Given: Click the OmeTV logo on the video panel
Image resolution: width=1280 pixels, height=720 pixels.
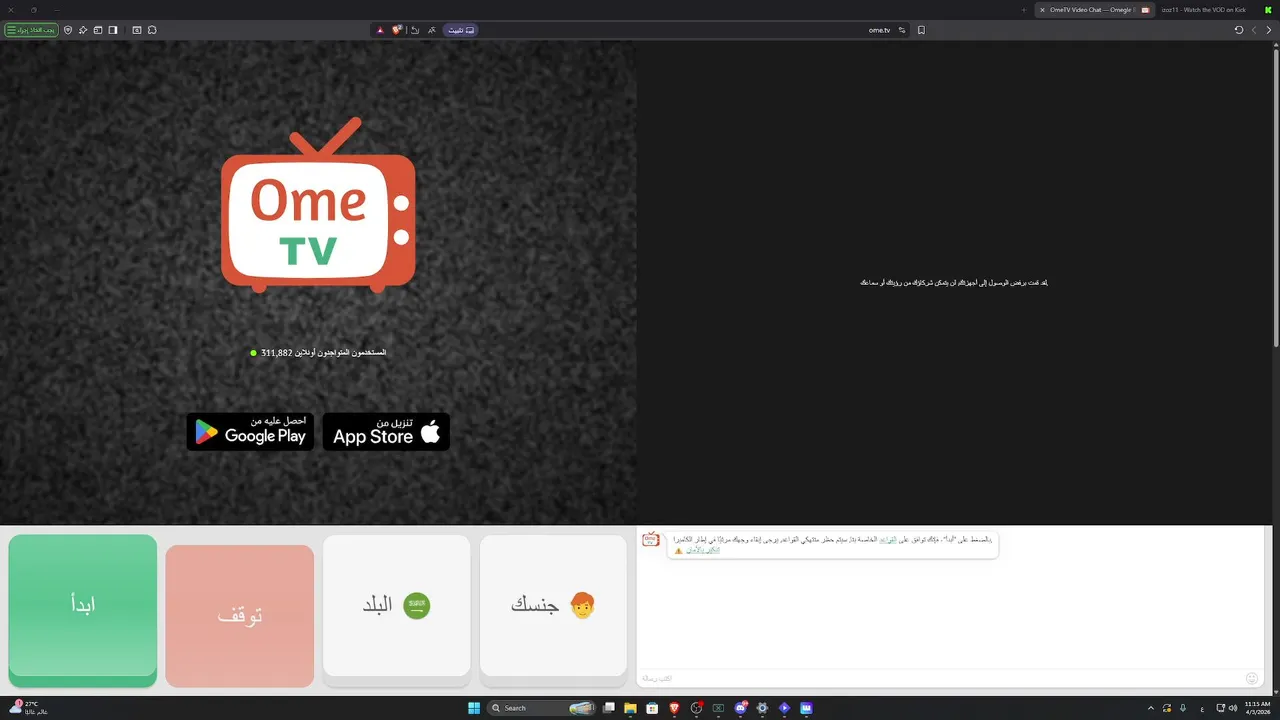Looking at the screenshot, I should click(x=318, y=205).
